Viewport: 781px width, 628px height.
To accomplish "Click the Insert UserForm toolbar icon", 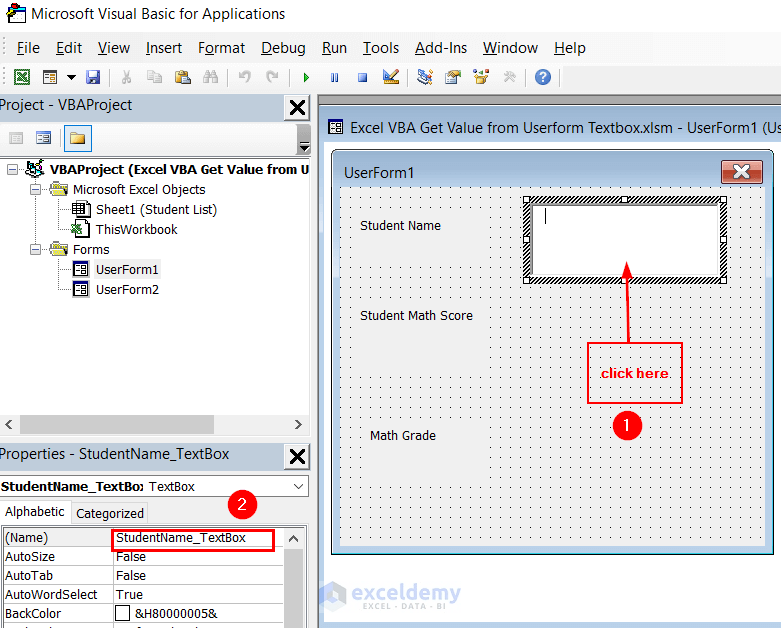I will (49, 77).
